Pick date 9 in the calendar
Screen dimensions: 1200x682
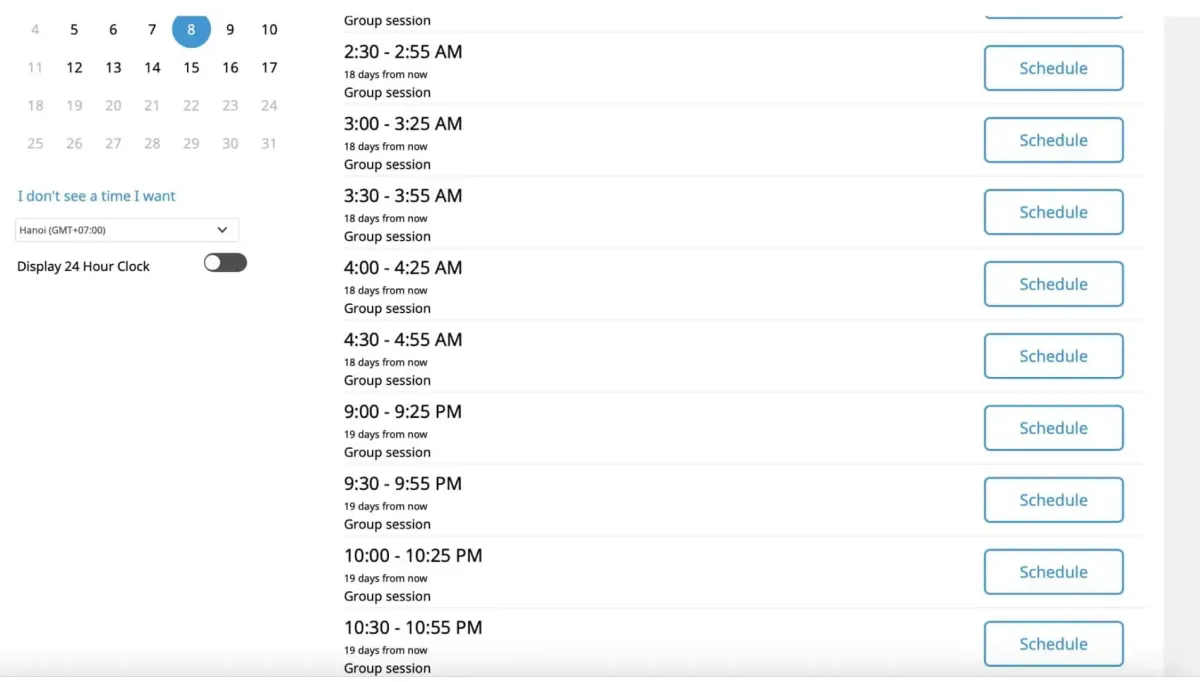tap(230, 30)
